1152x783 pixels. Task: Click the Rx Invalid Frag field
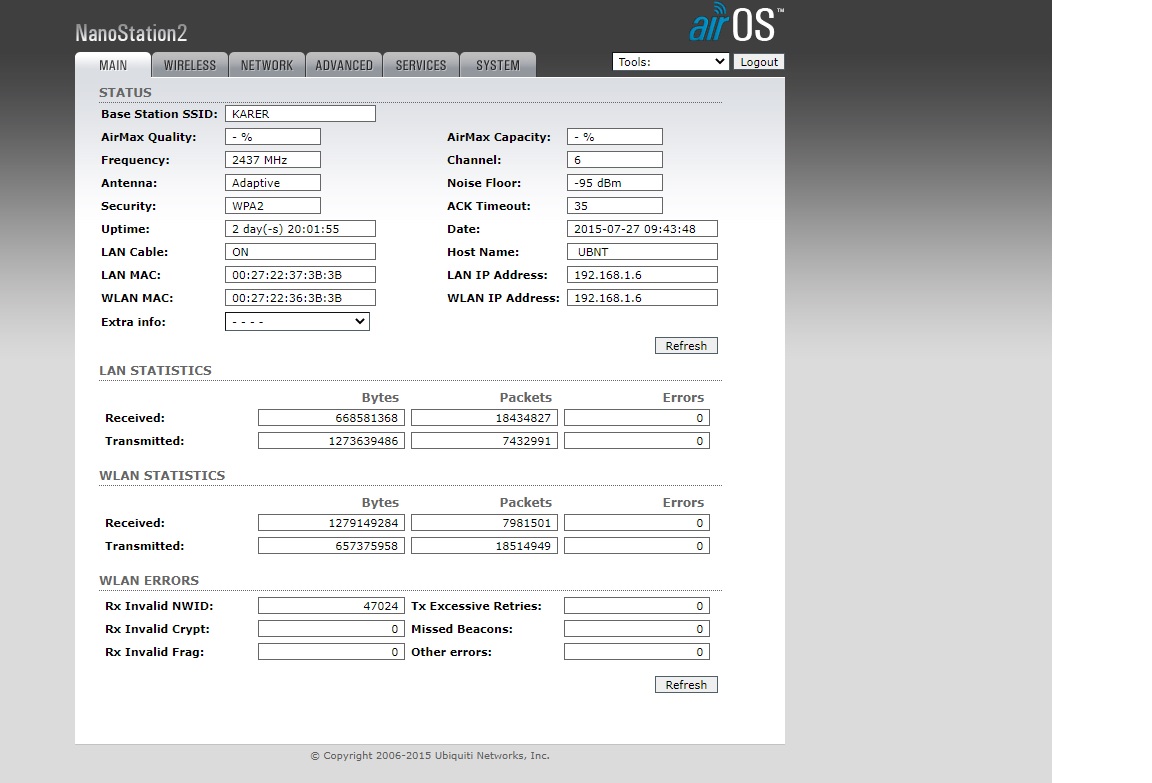coord(331,652)
